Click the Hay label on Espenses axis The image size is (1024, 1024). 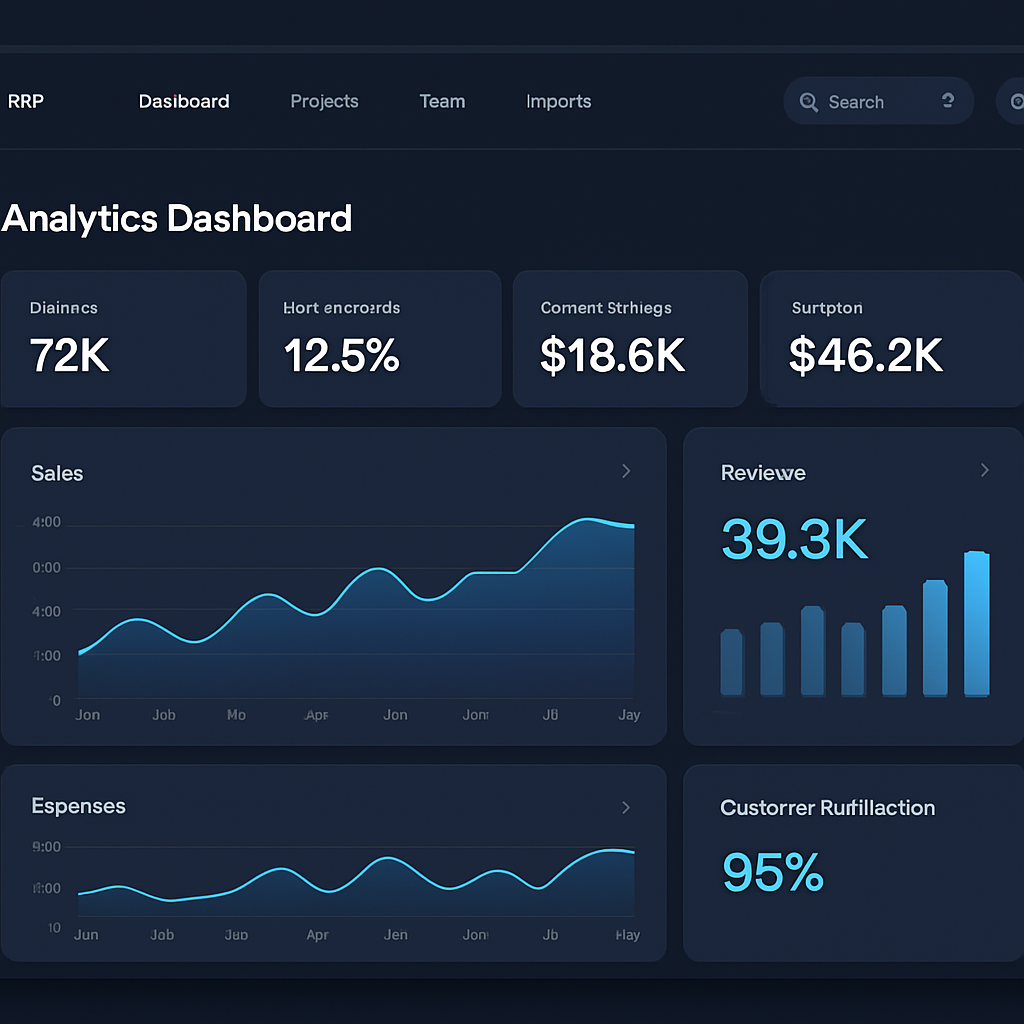pyautogui.click(x=628, y=935)
